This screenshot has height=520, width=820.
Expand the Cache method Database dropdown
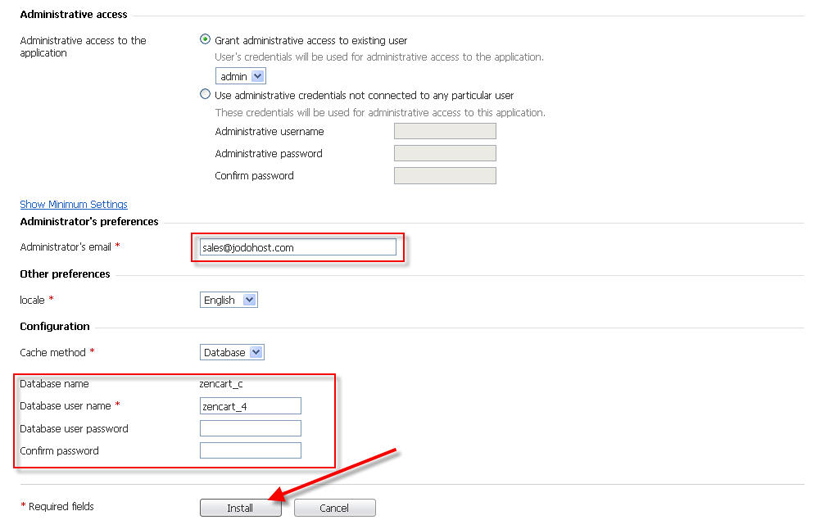click(232, 353)
